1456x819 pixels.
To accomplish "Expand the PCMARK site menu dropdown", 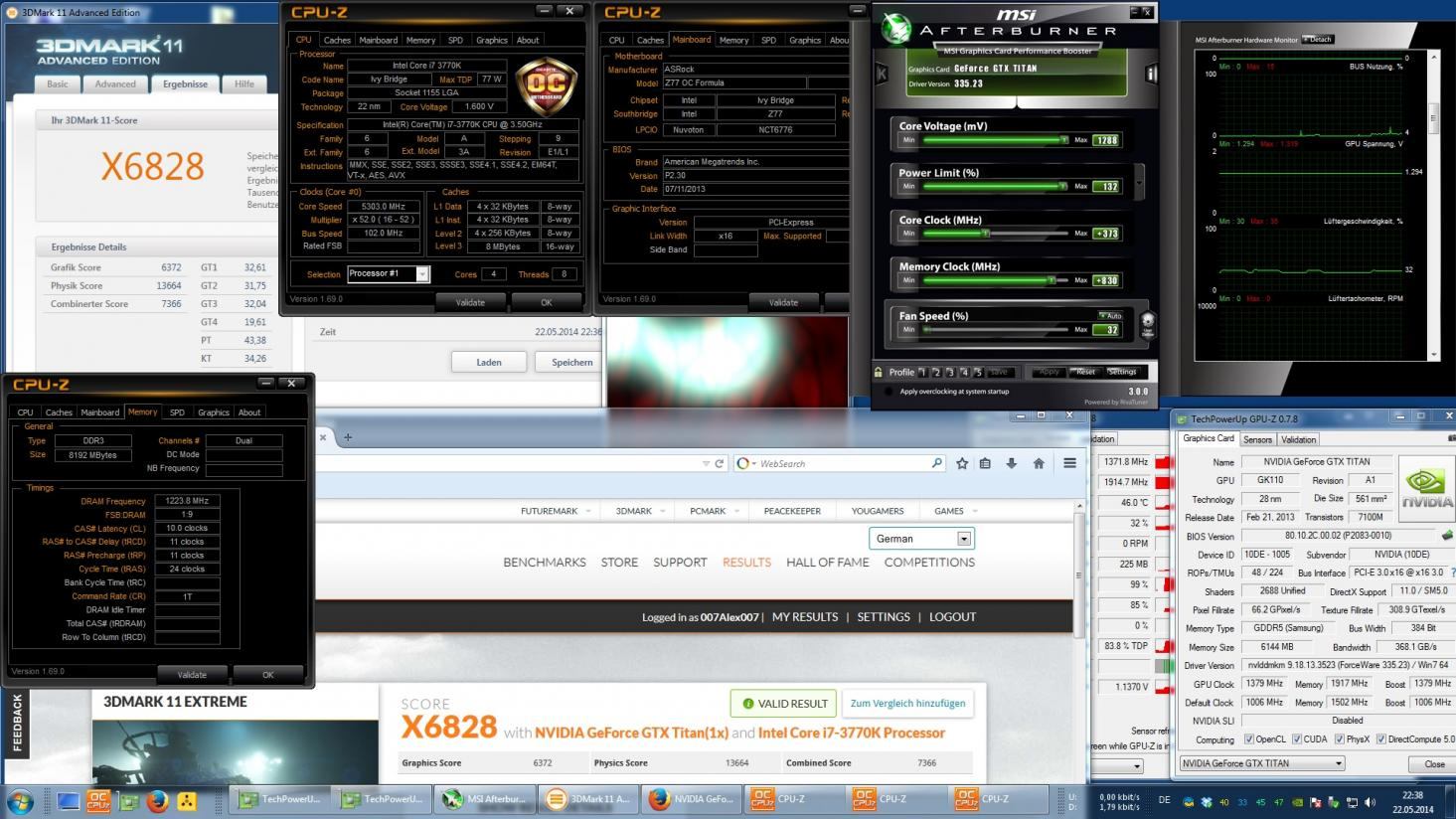I will pos(736,511).
